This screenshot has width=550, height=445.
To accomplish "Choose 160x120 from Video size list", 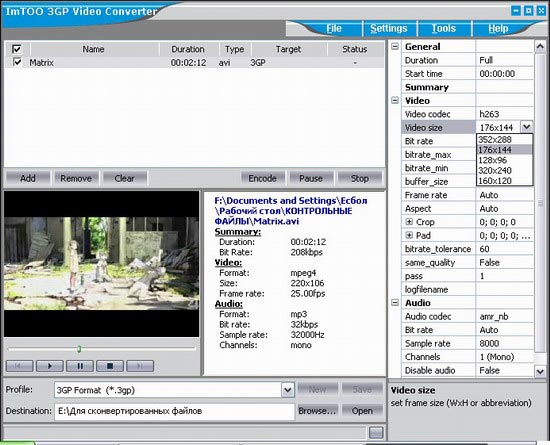I will pyautogui.click(x=504, y=181).
